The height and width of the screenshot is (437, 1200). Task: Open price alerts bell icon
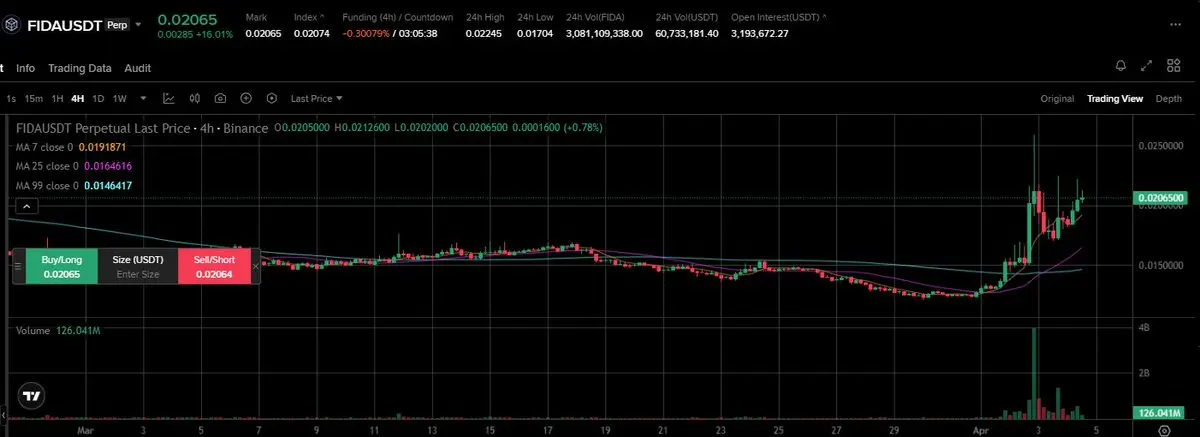click(1121, 66)
